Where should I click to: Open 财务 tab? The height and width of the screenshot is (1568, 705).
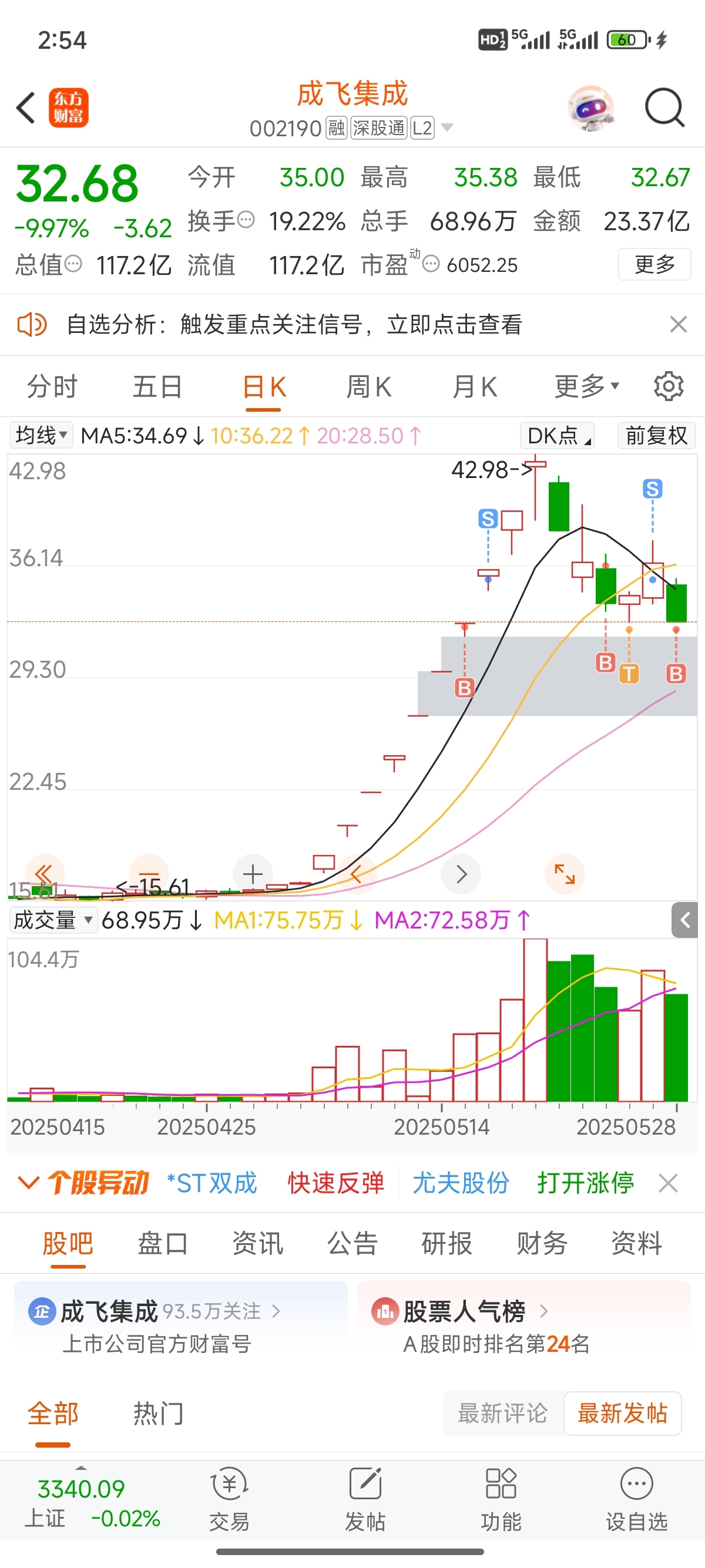(542, 1243)
